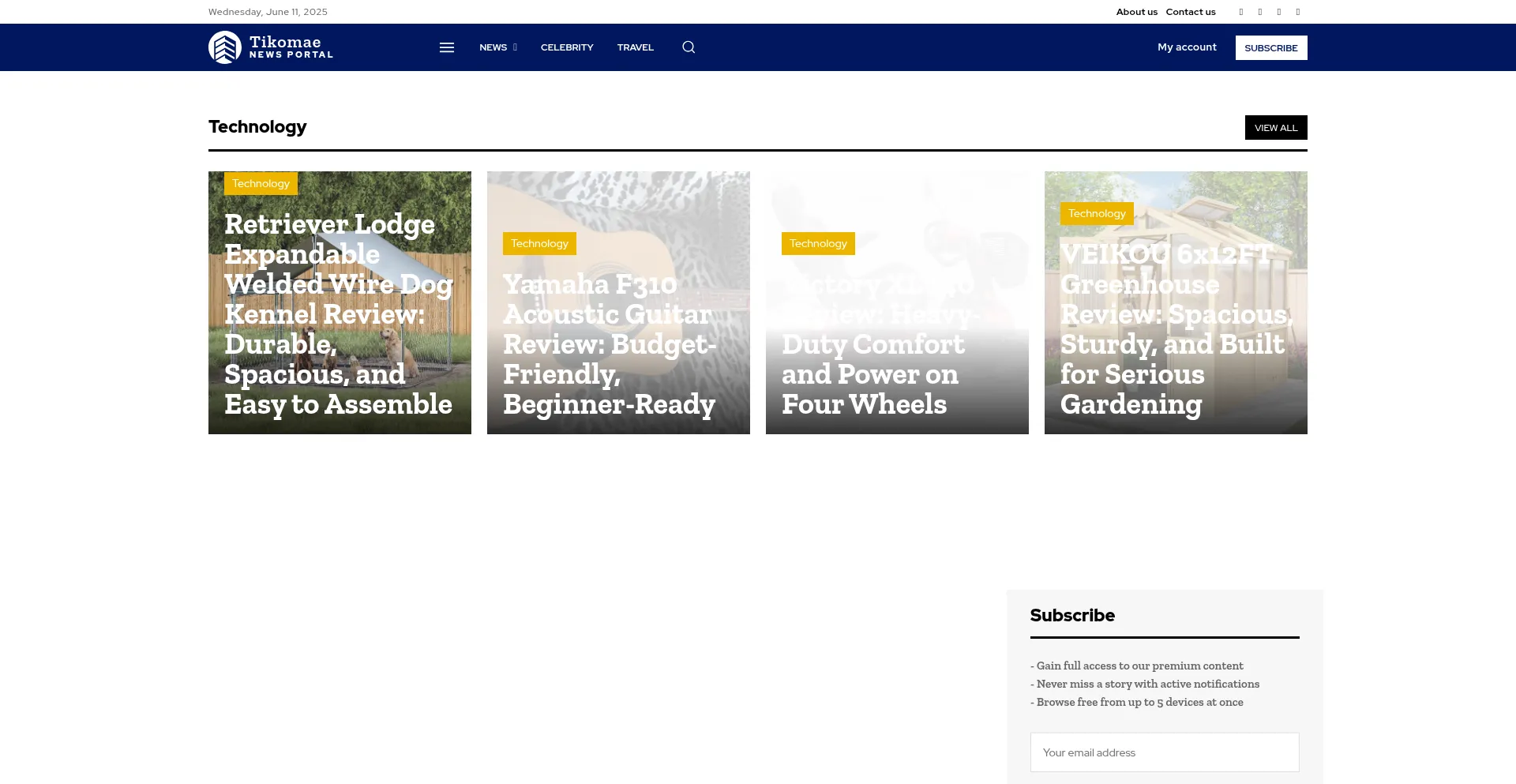
Task: Open the CELEBRITY menu item
Action: [x=567, y=47]
